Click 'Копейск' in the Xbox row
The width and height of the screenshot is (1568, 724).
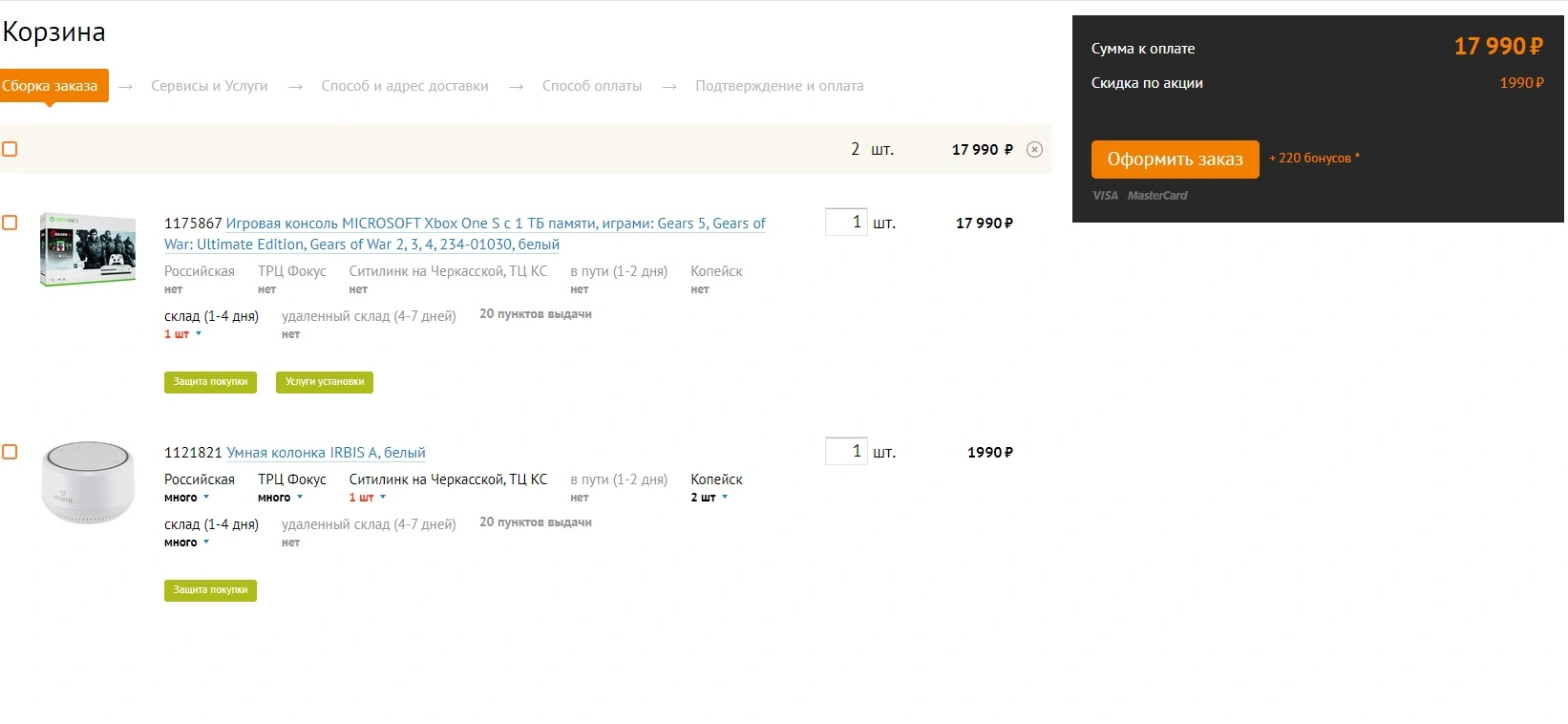coord(716,271)
